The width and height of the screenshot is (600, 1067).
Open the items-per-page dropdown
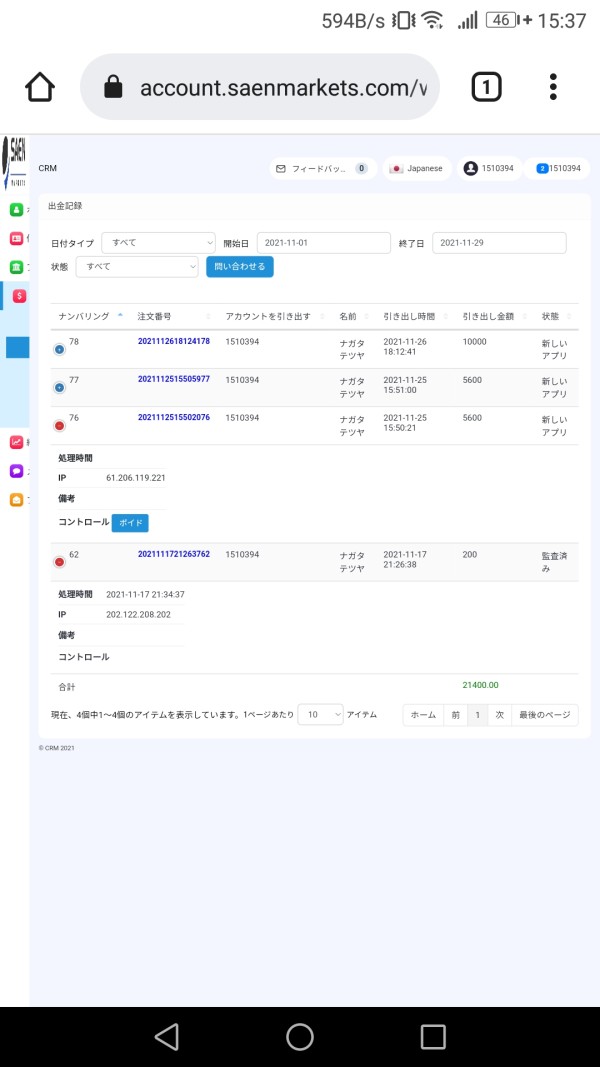320,715
